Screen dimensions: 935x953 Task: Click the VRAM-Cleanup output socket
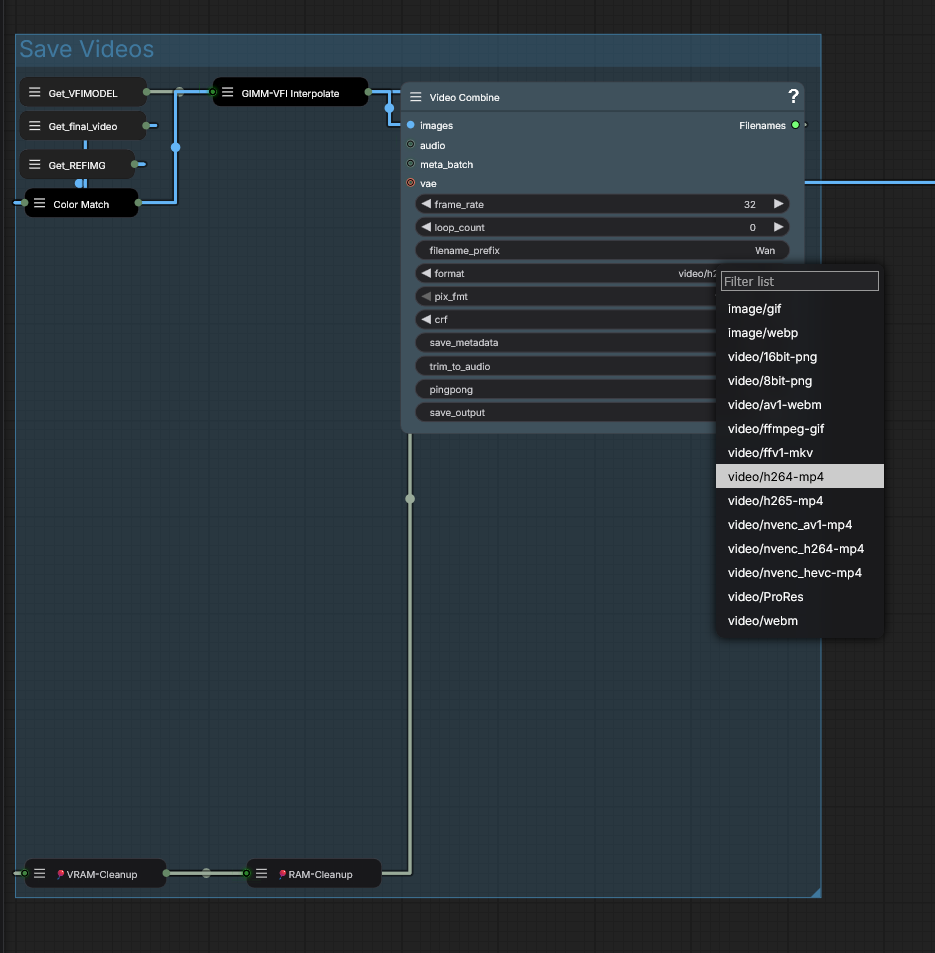pyautogui.click(x=166, y=873)
